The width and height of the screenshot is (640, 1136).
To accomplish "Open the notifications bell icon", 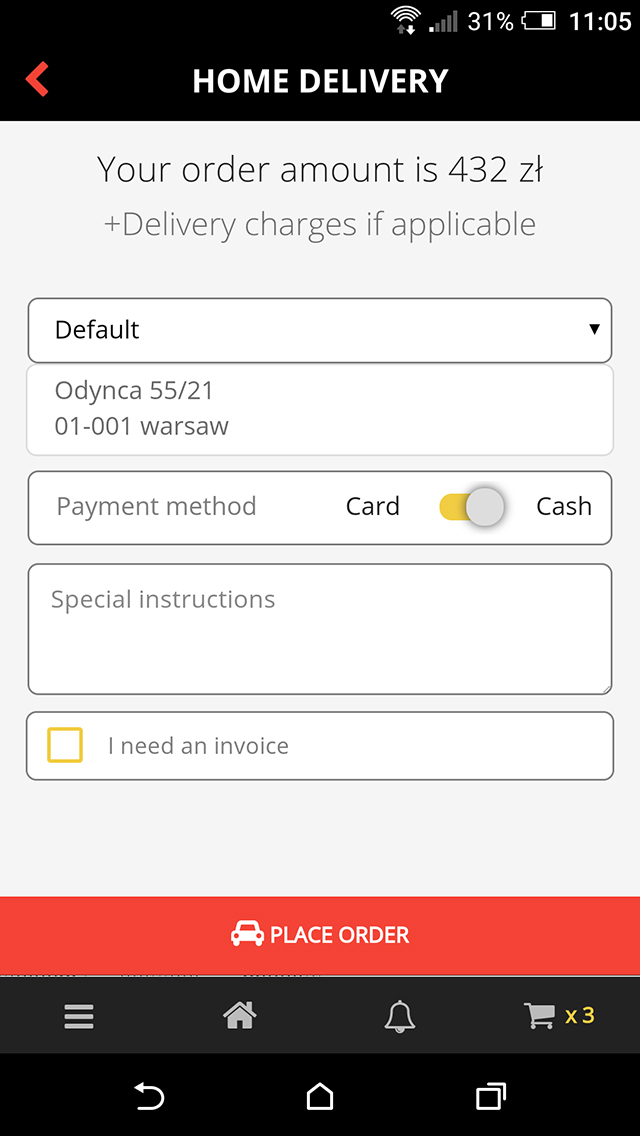I will pos(400,1016).
